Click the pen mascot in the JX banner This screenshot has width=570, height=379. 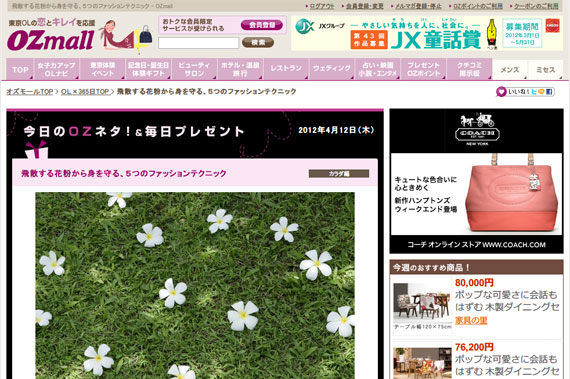click(x=492, y=34)
